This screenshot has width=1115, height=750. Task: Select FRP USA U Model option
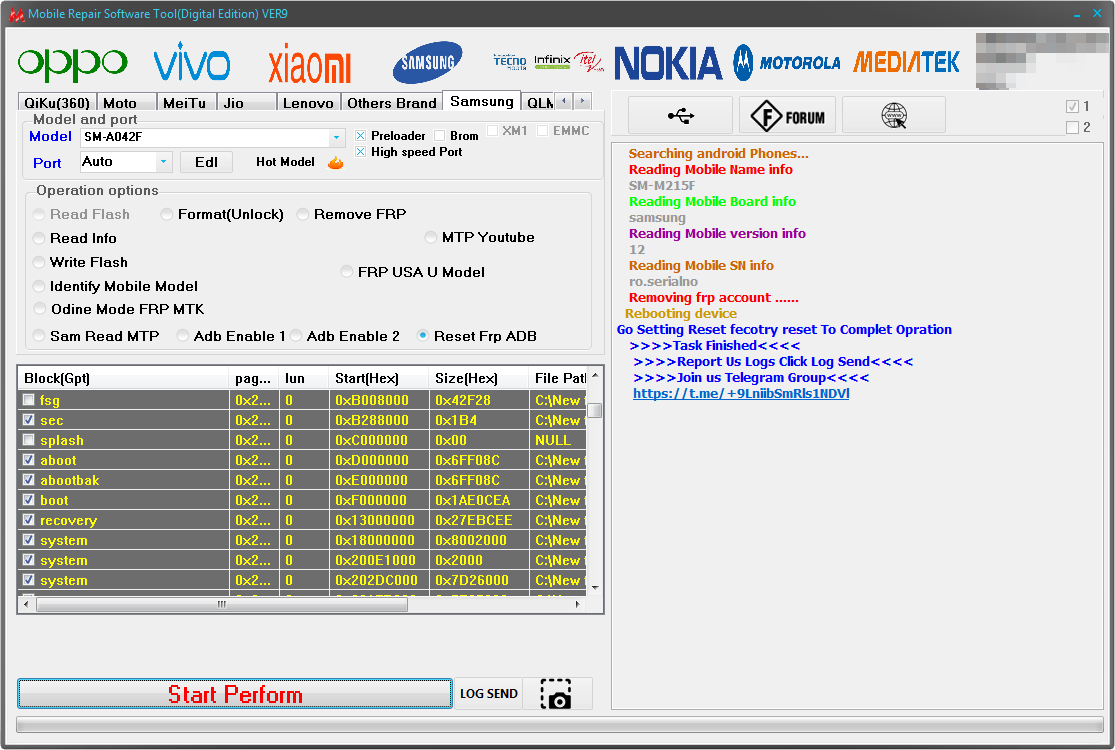347,272
